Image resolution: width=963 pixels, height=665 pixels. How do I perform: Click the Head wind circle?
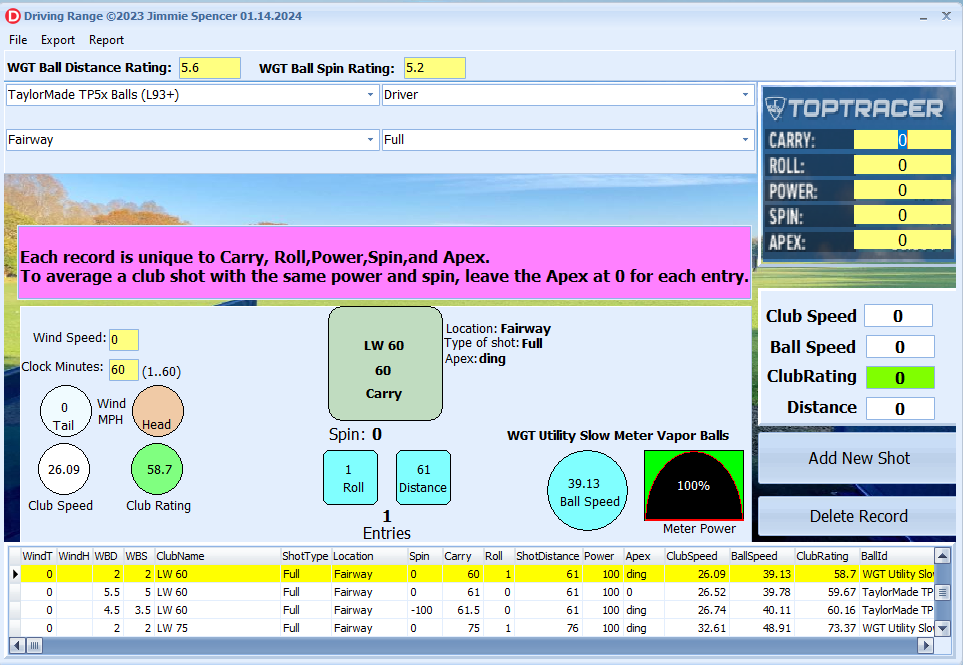[157, 411]
